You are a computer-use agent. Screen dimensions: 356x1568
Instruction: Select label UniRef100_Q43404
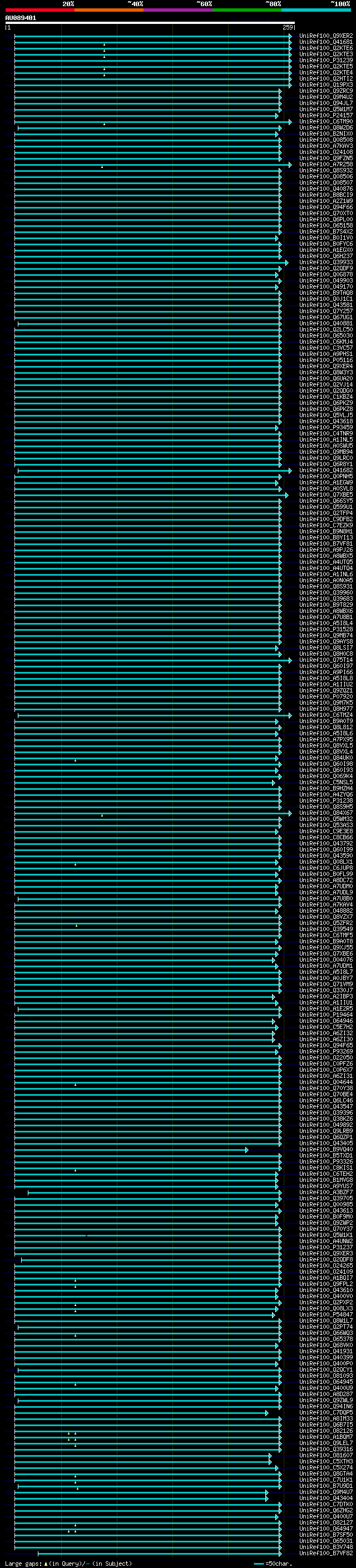coord(326,1498)
